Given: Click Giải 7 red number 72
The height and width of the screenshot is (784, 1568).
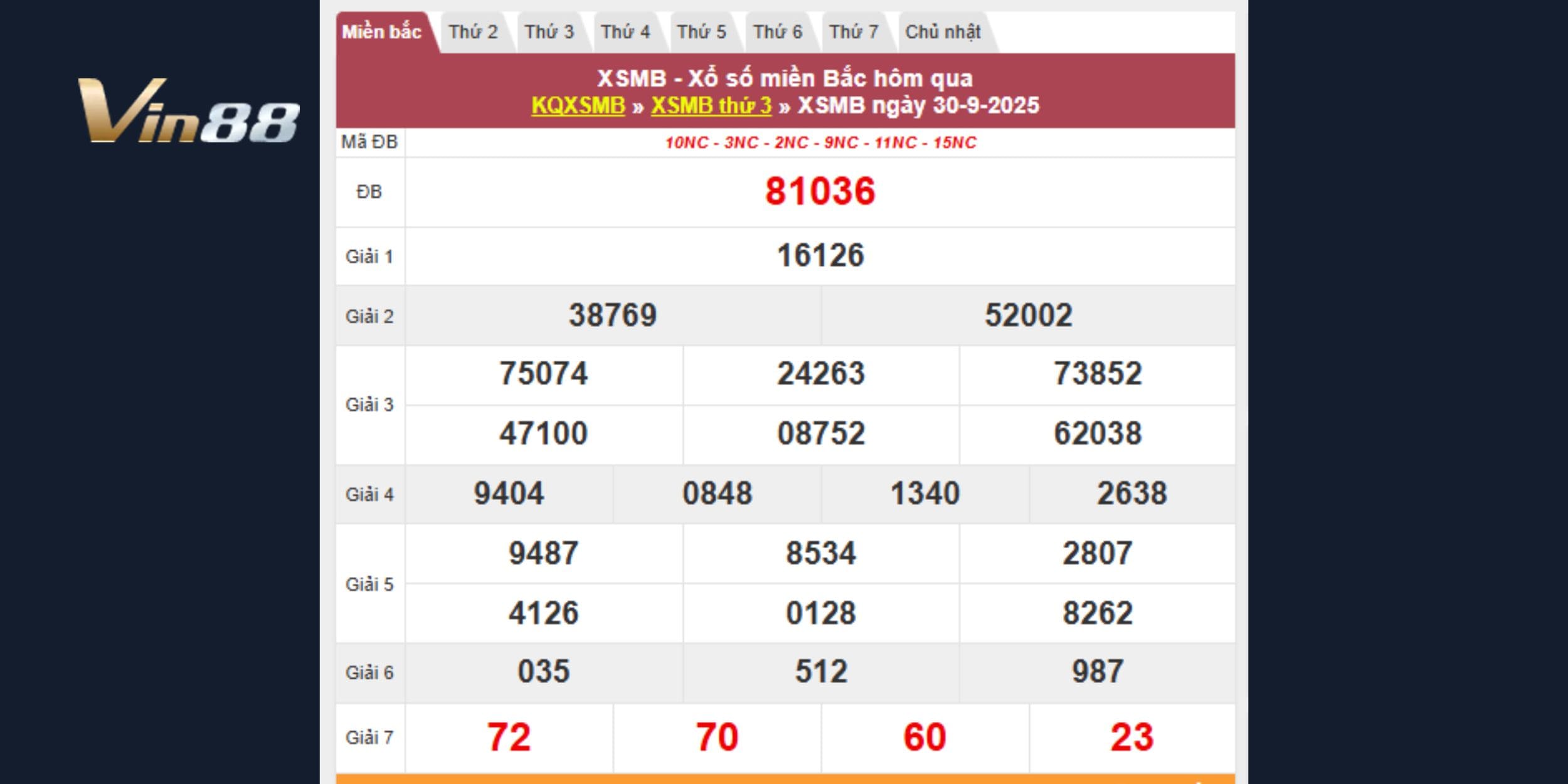Looking at the screenshot, I should 509,737.
